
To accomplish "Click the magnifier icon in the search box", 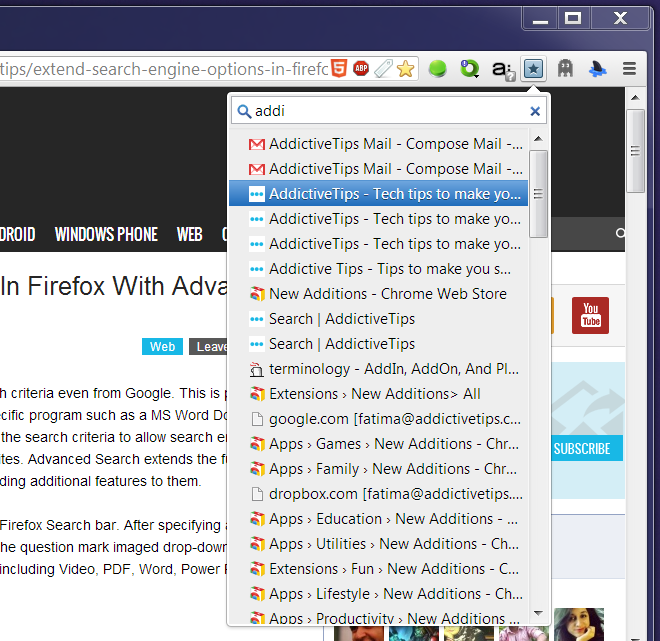I will (x=244, y=112).
